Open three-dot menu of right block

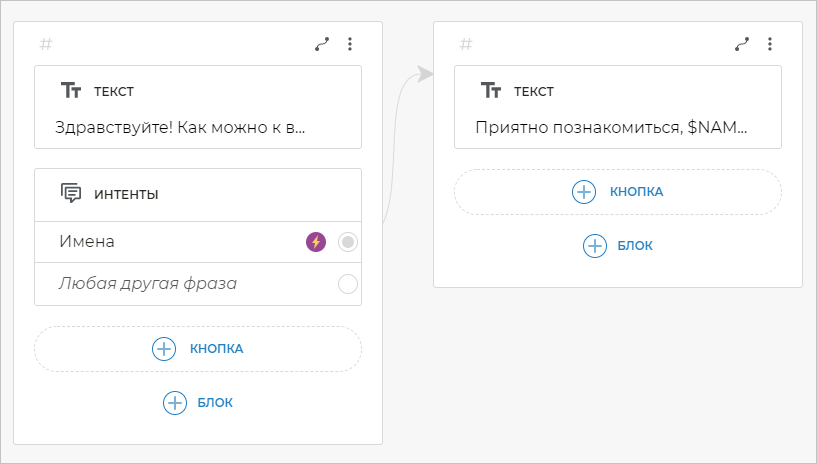(770, 44)
